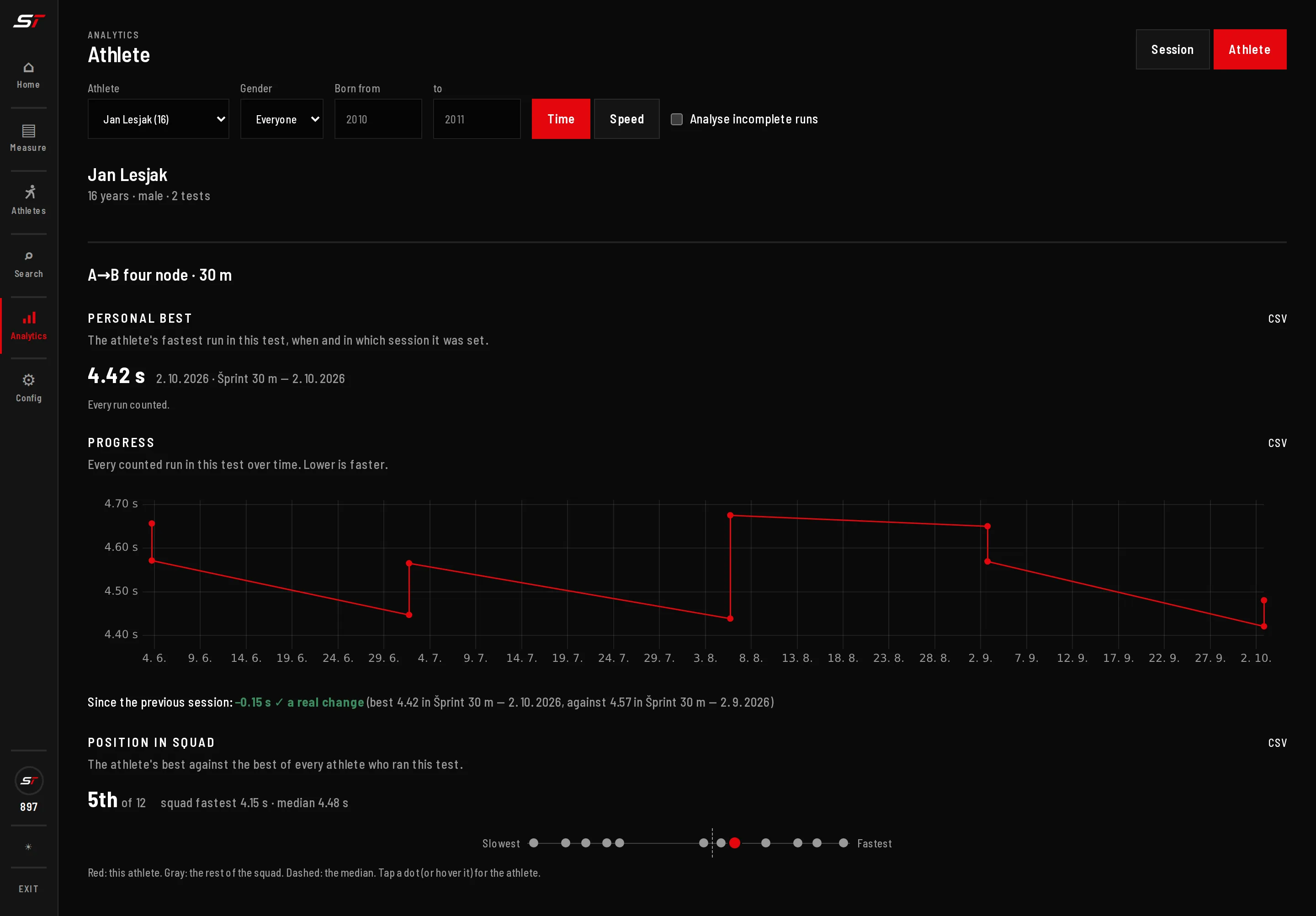Download Personal Best CSV
This screenshot has width=1316, height=916.
click(x=1277, y=319)
